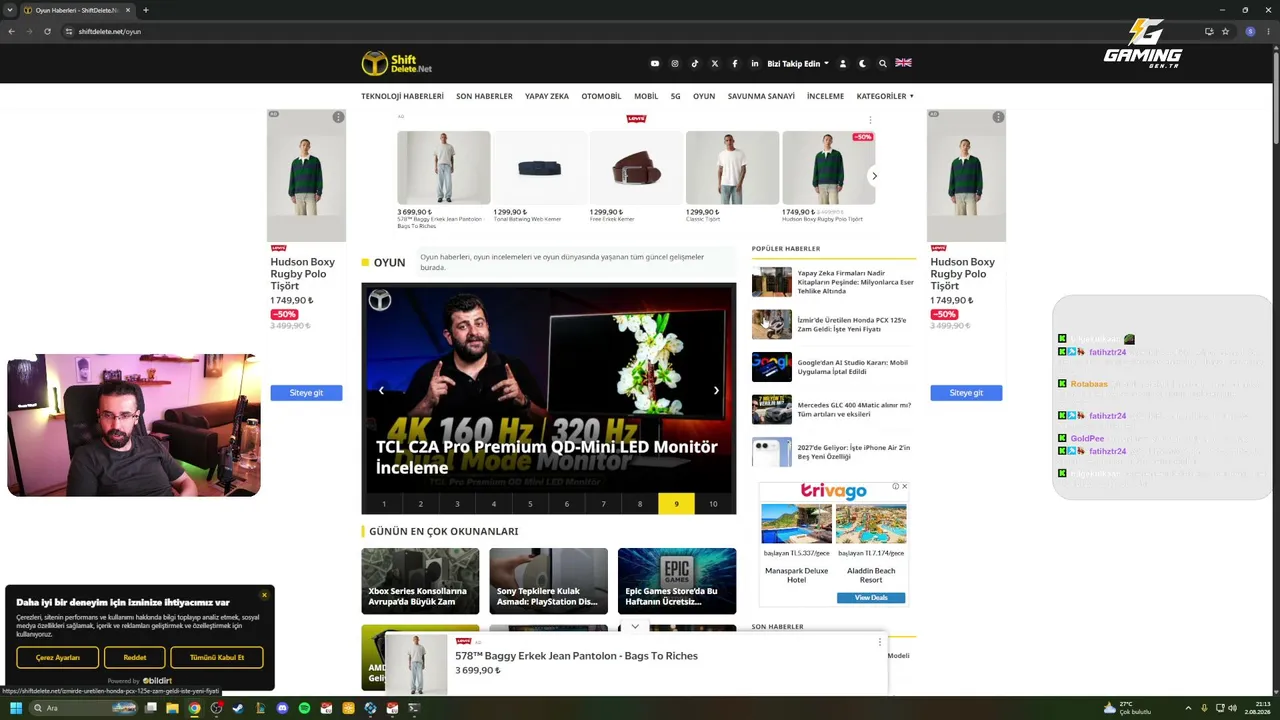Screen dimensions: 1280x720
Task: Collapse the bottom Levi's ad chevron
Action: pos(635,627)
